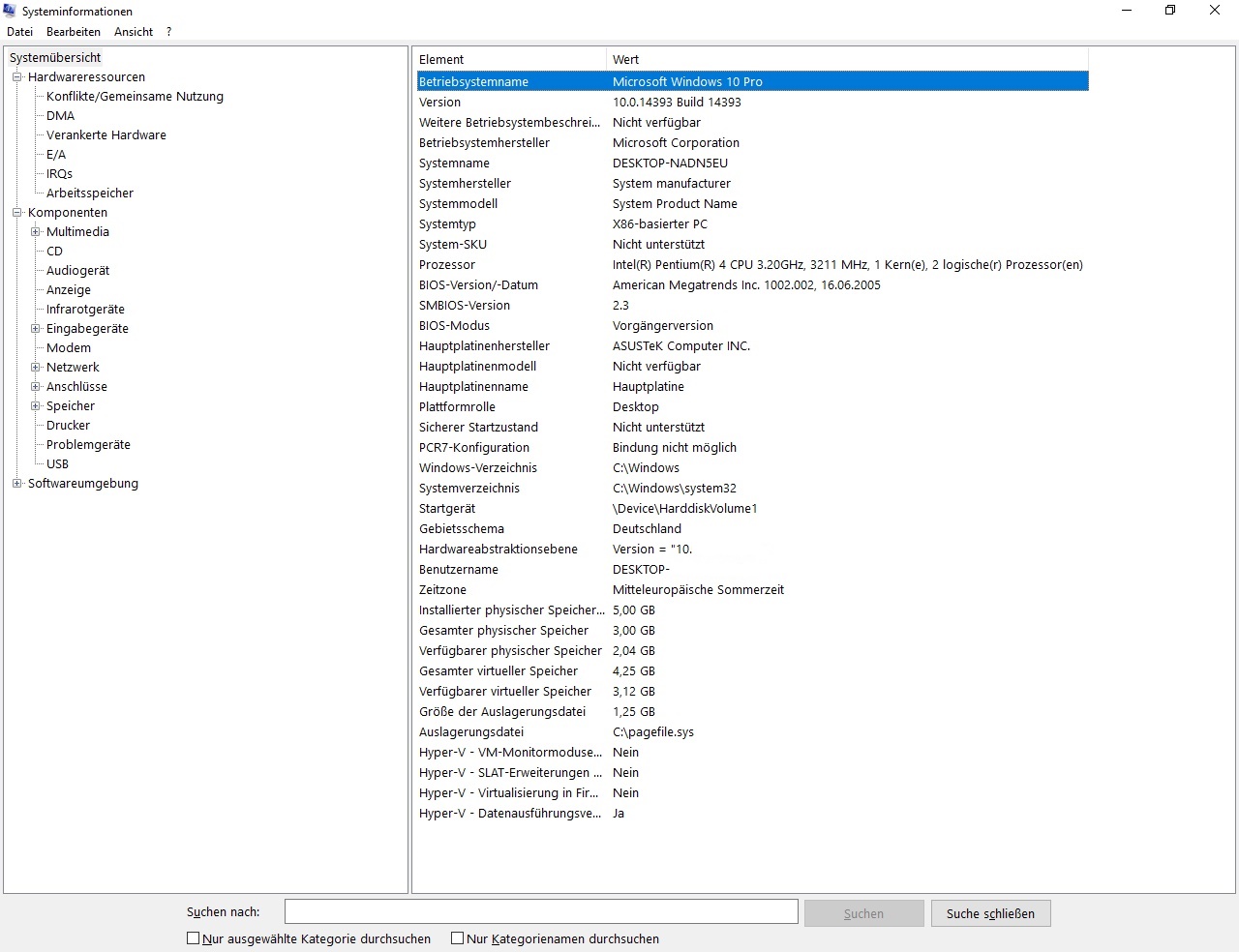The height and width of the screenshot is (952, 1239).
Task: Enable Nur Kategorienamen durchsuchen checkbox
Action: tap(458, 938)
